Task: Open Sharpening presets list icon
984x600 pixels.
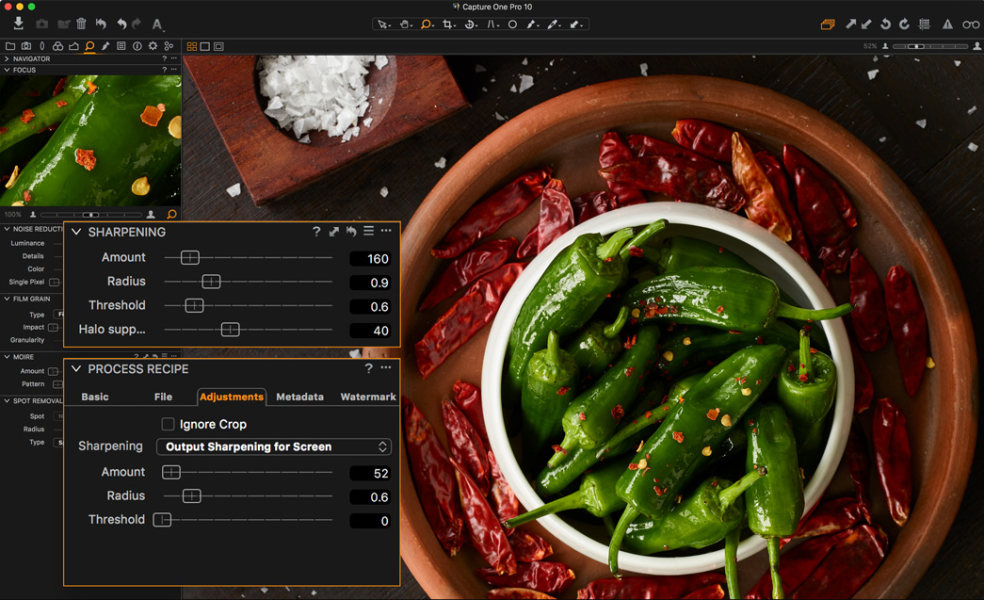Action: coord(368,231)
